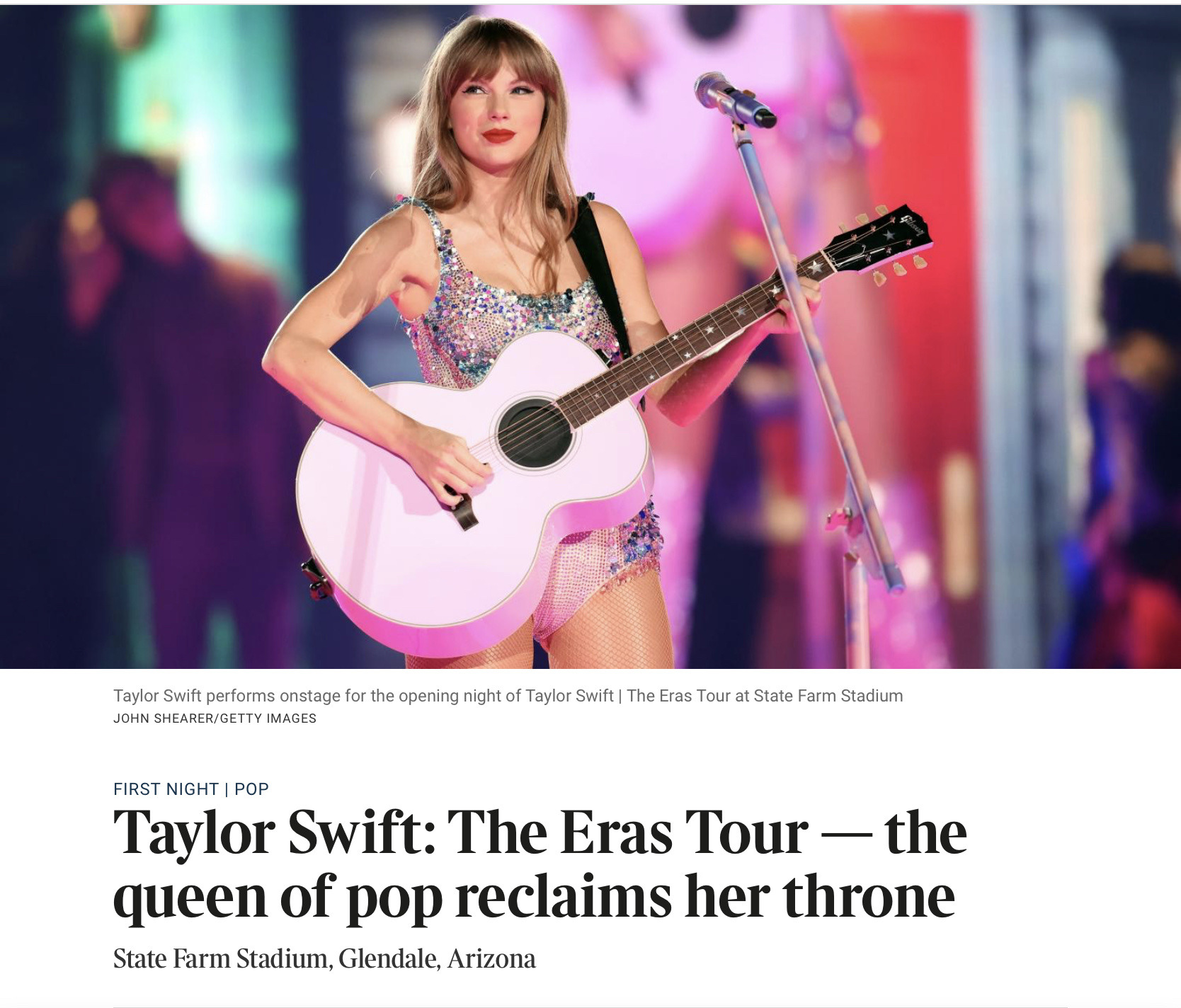This screenshot has width=1181, height=1008.
Task: Click the photo caption beginning Taylor Swift performs
Action: 508,696
